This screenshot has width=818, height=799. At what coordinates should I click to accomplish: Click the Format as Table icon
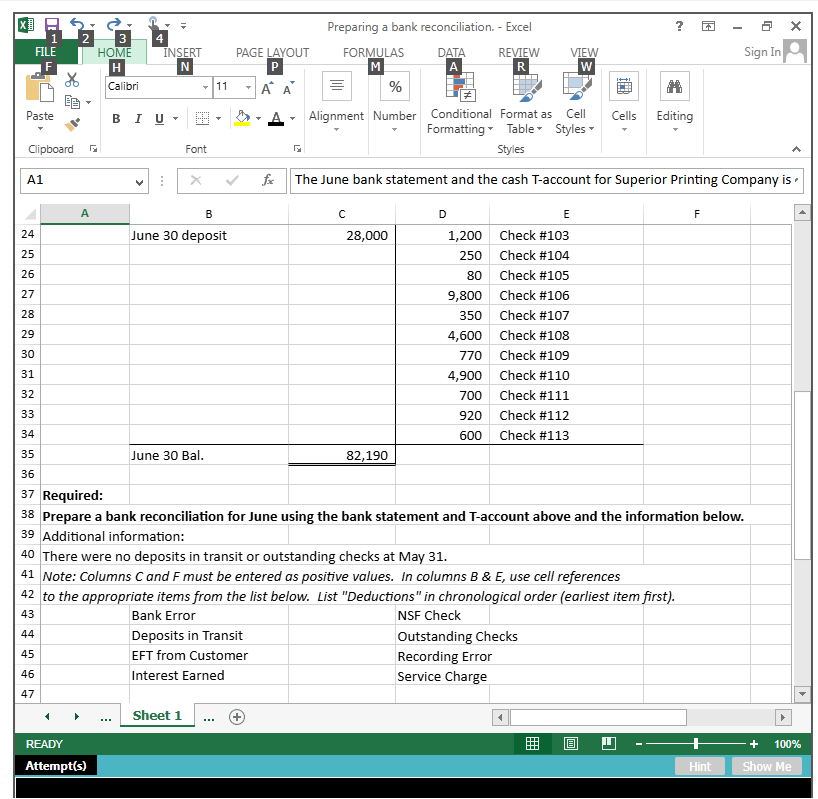[525, 100]
